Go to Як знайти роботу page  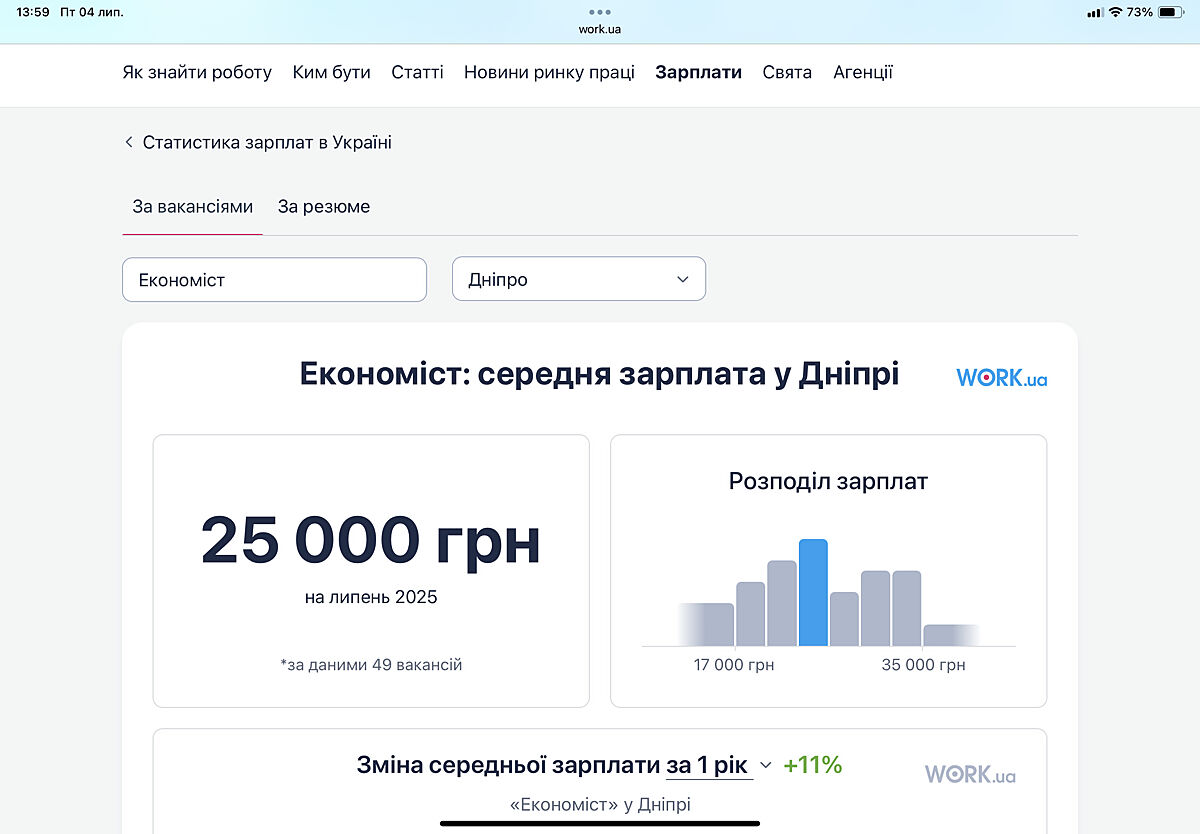click(x=197, y=72)
